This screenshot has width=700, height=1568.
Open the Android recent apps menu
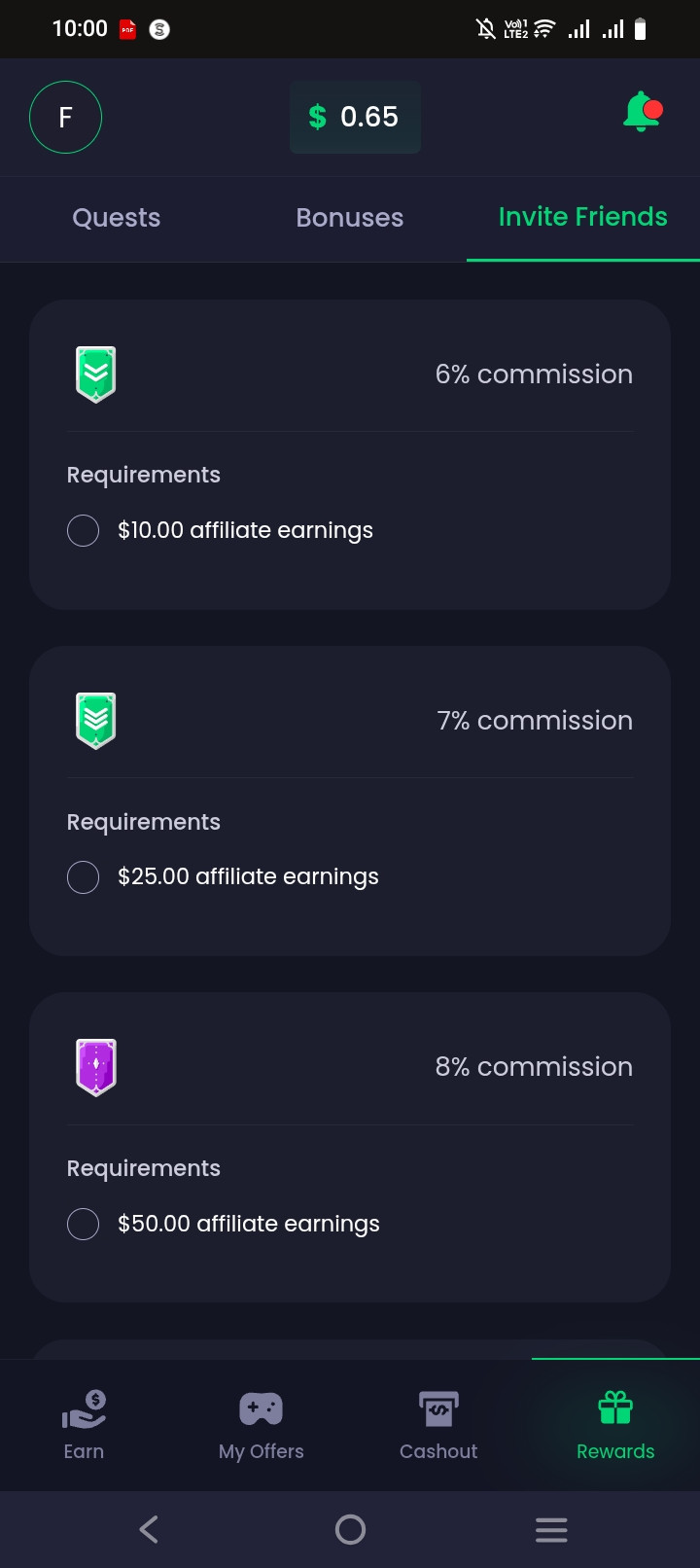[x=551, y=1529]
